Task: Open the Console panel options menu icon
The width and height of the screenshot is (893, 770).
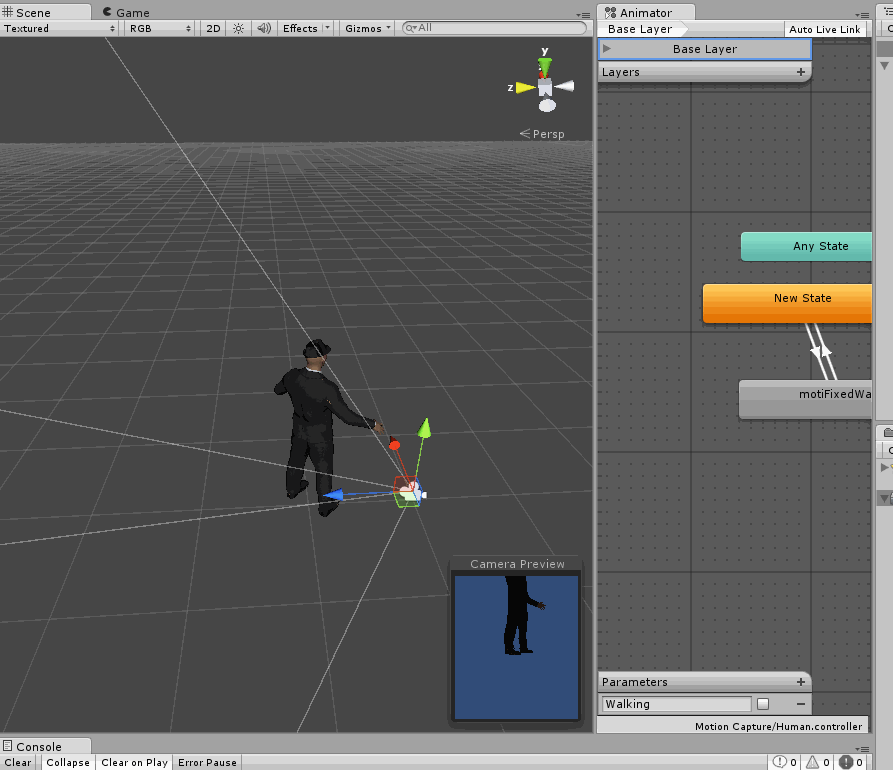Action: 862,749
